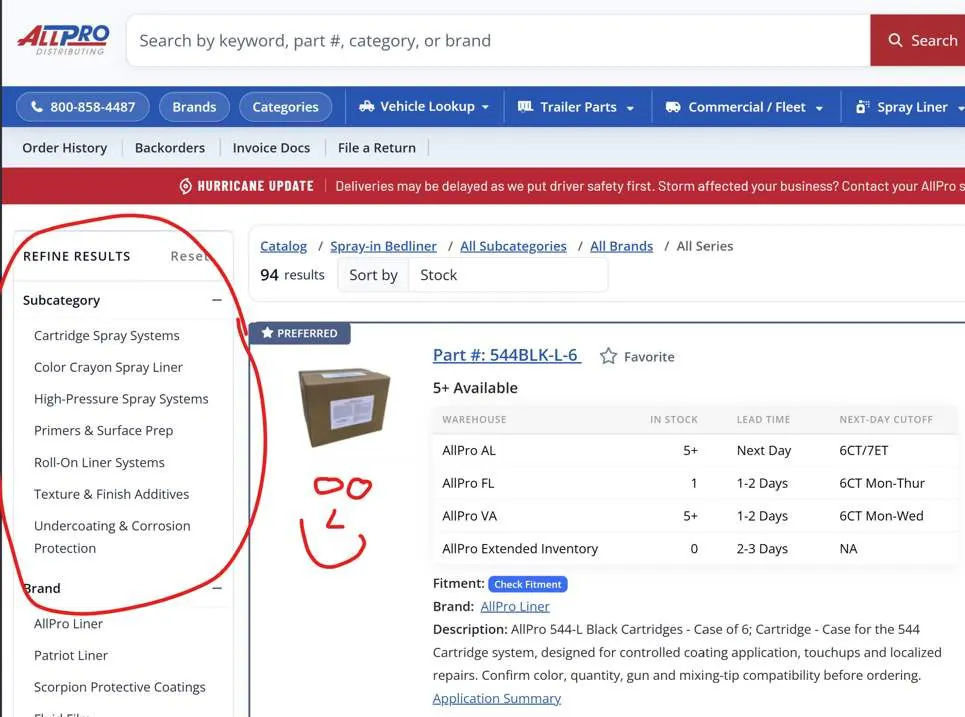Go to All Brands breadcrumb
Image resolution: width=965 pixels, height=717 pixels.
pyautogui.click(x=622, y=246)
